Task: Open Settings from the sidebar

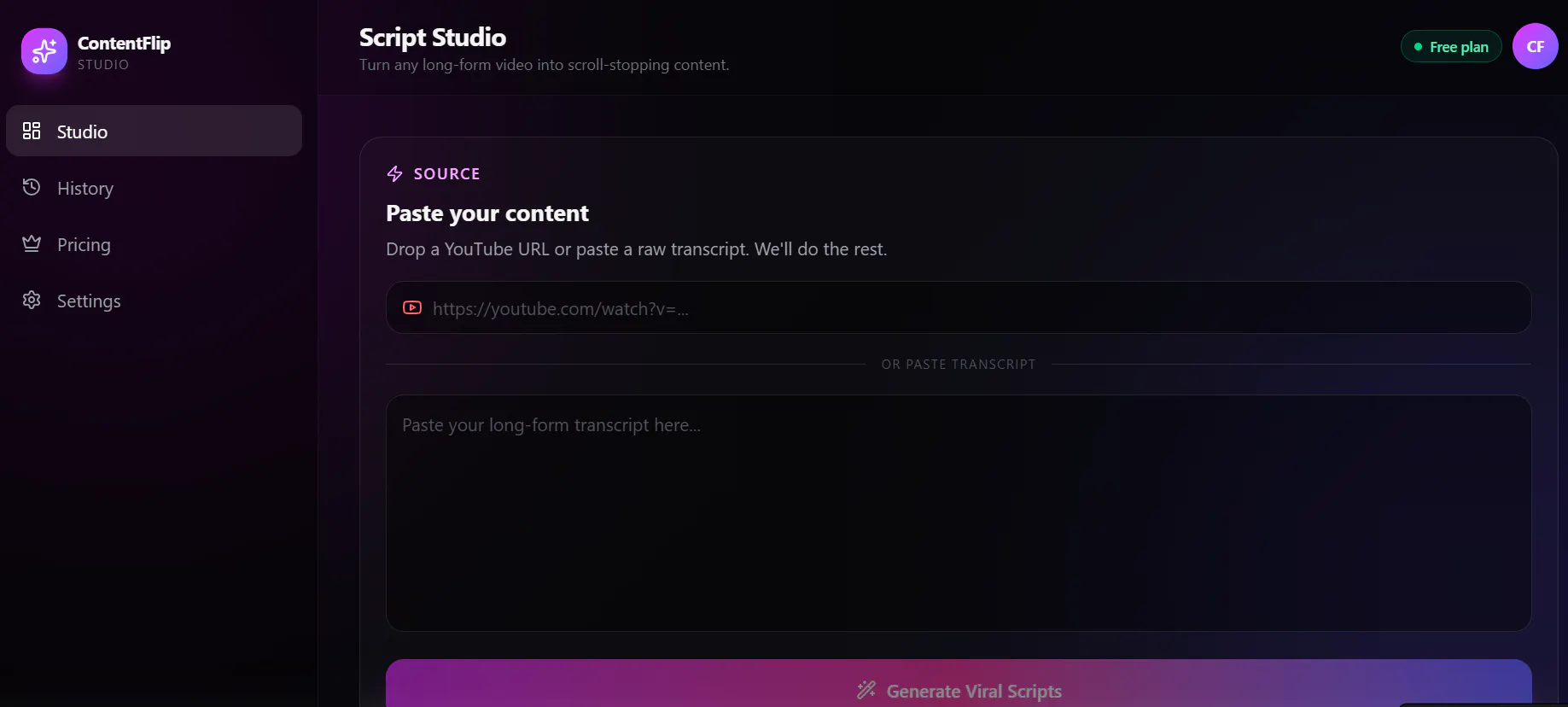Action: (154, 301)
